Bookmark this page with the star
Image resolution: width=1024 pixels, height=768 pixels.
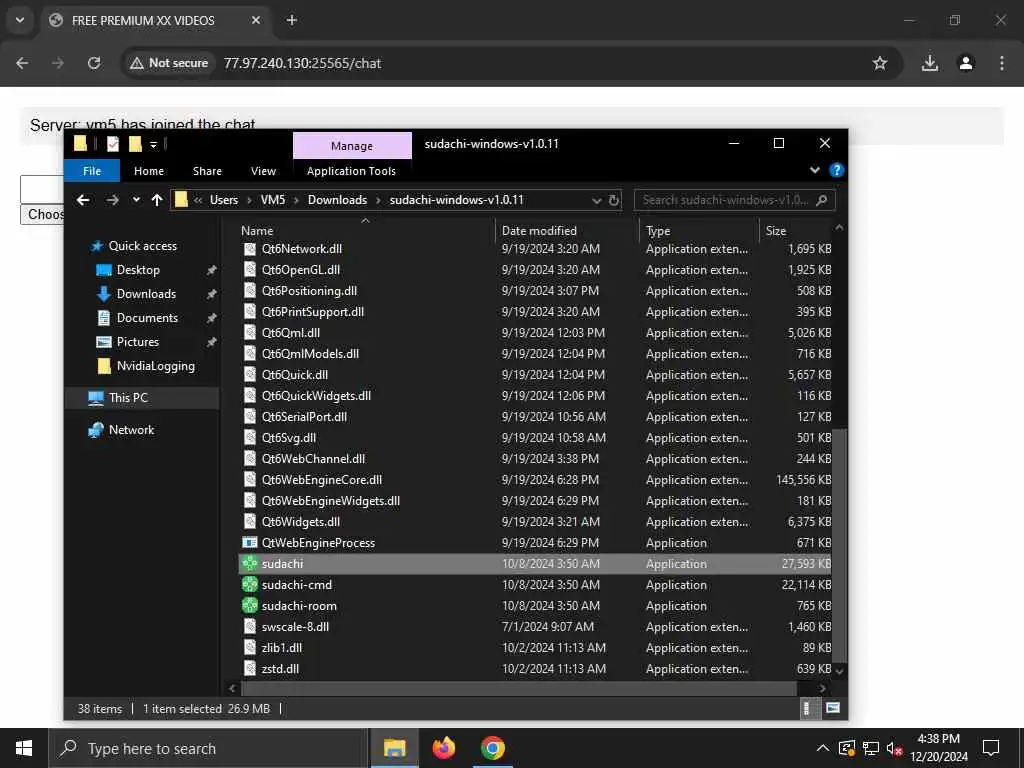(880, 63)
